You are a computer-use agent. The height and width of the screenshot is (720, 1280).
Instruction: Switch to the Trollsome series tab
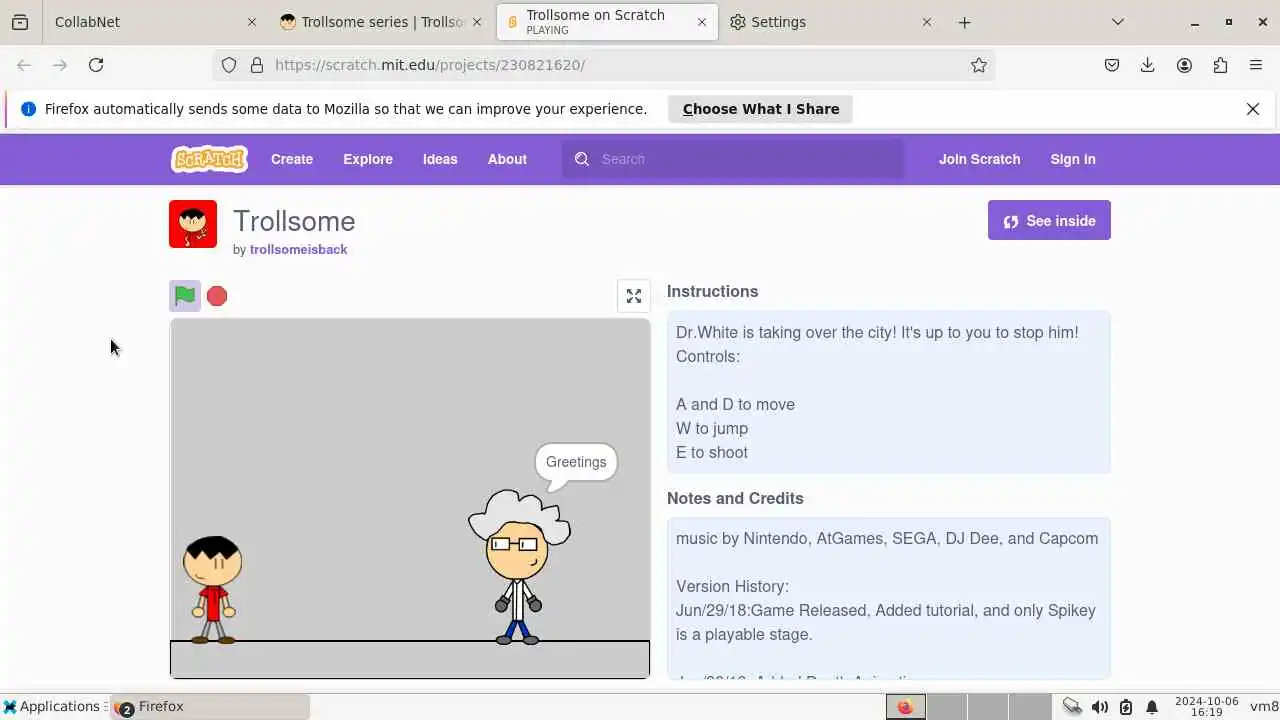[x=380, y=22]
